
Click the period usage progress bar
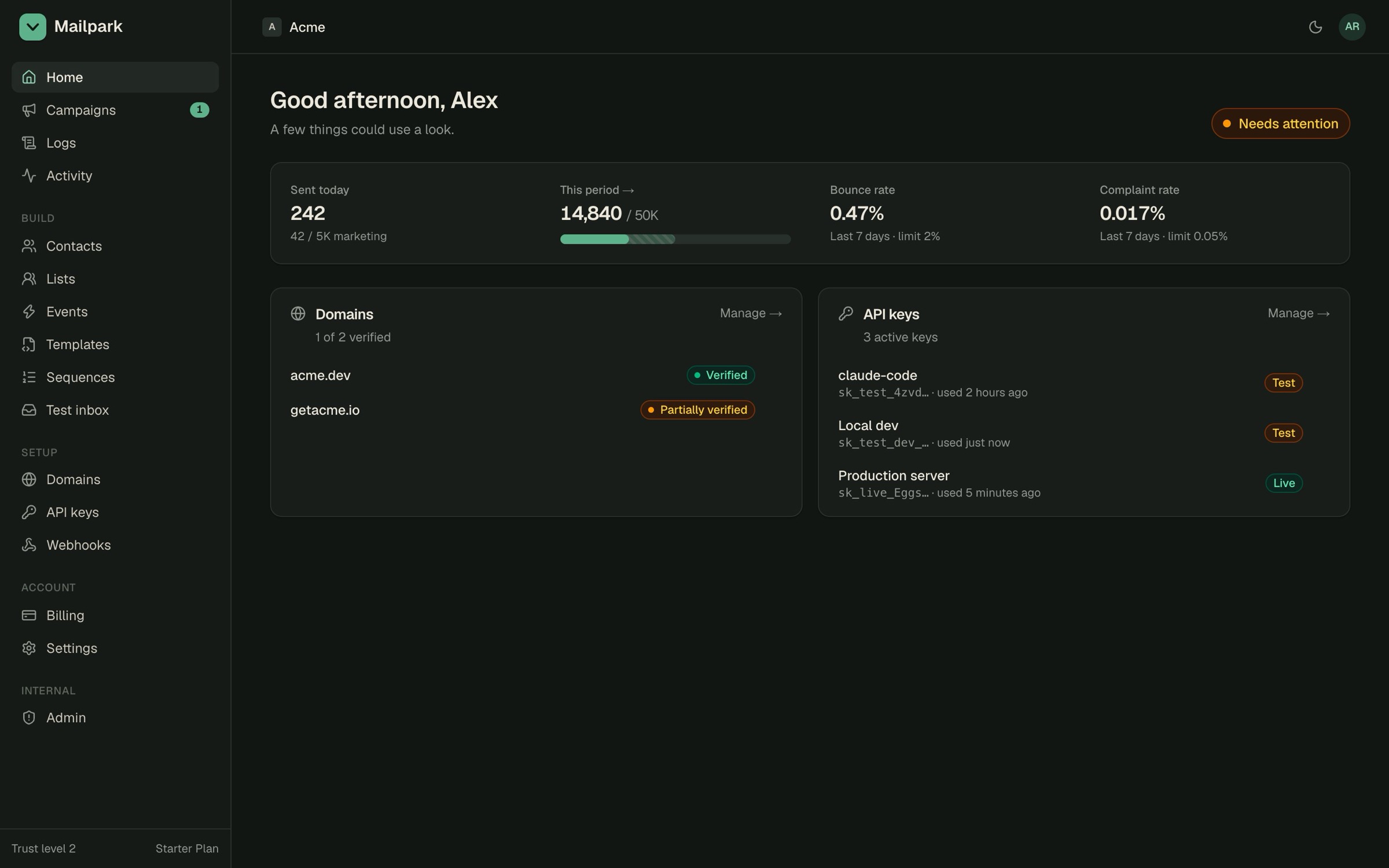point(675,239)
